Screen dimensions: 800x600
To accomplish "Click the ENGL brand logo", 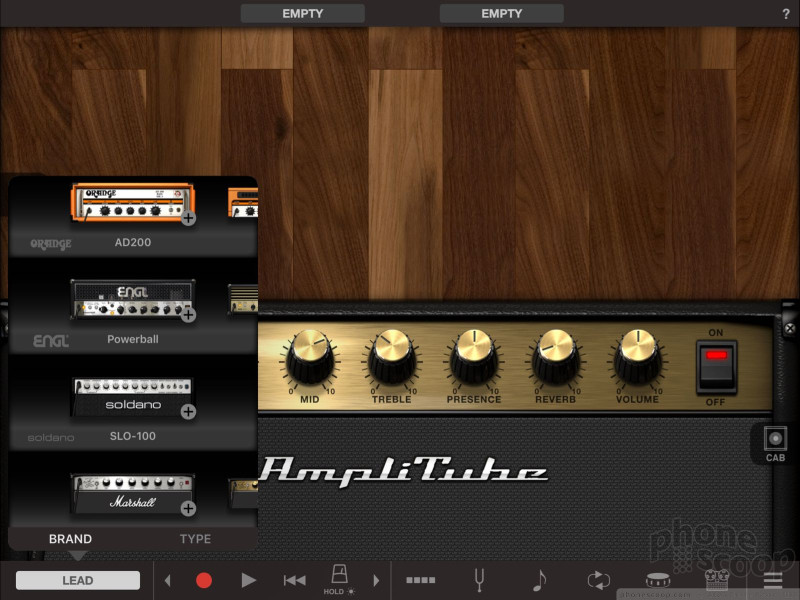I will point(51,340).
